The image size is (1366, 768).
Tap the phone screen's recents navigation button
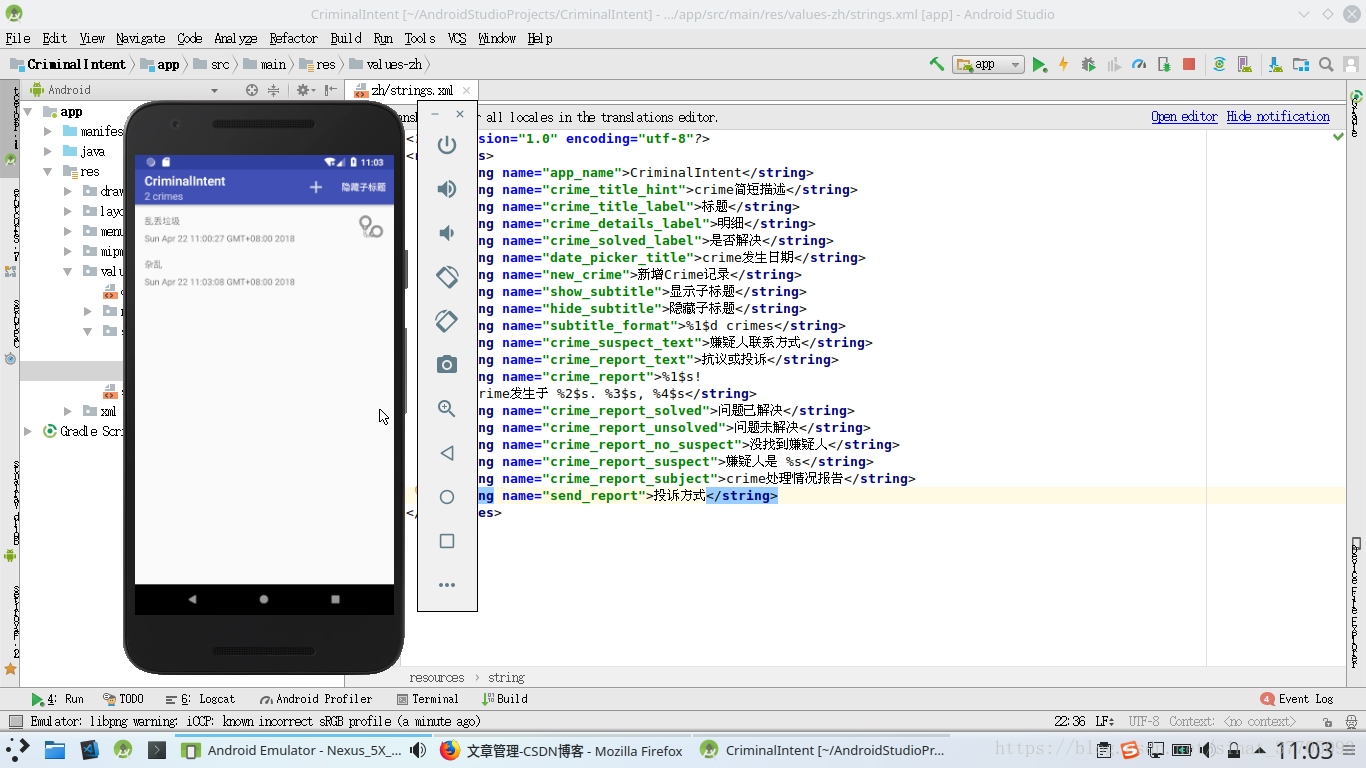pos(335,599)
